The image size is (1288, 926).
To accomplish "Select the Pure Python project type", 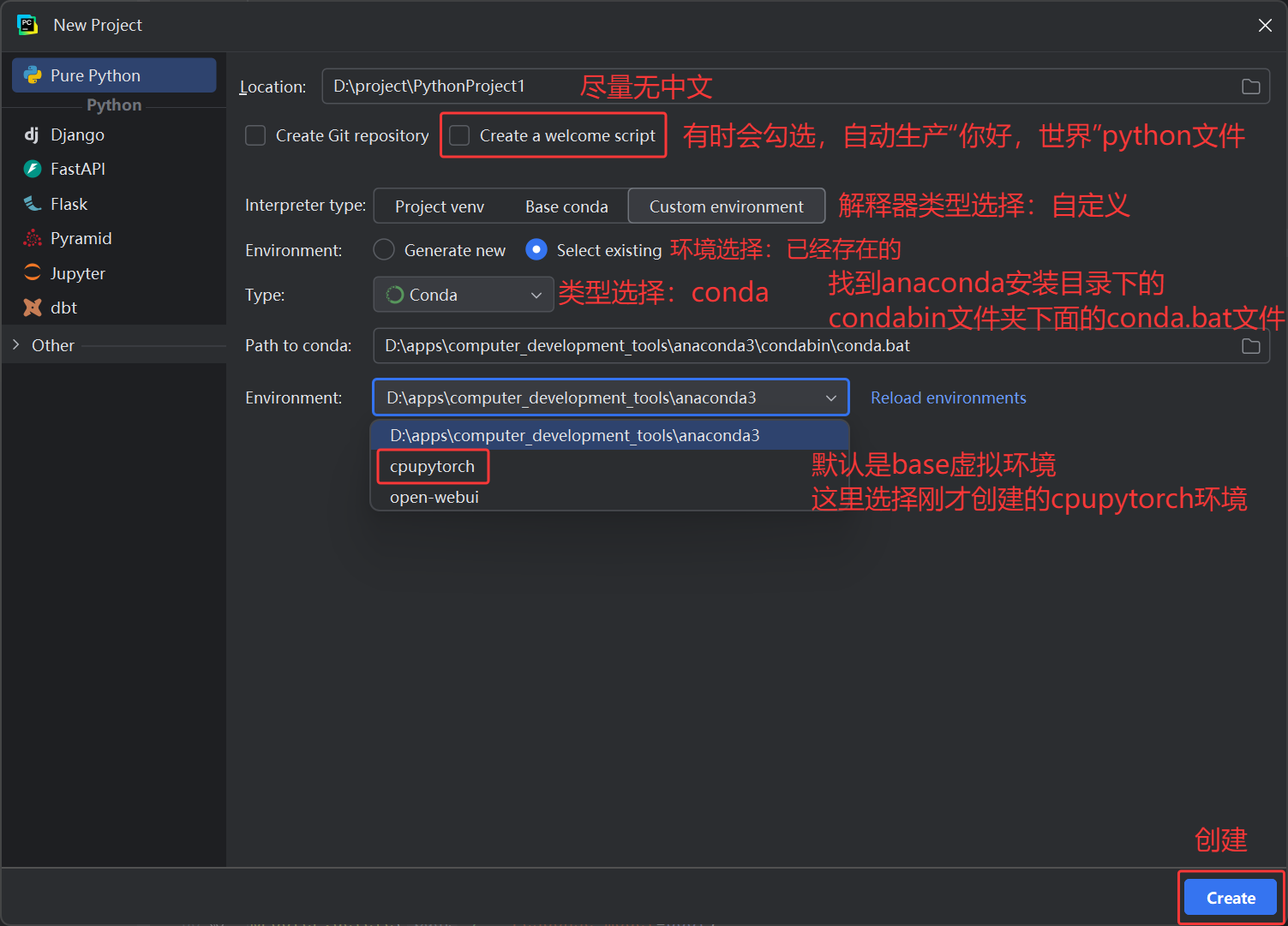I will (114, 75).
